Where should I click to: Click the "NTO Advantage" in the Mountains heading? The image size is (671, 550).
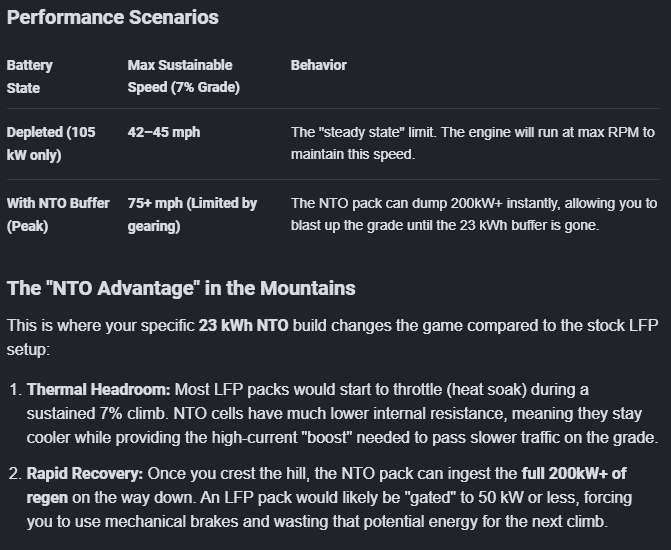(x=181, y=289)
